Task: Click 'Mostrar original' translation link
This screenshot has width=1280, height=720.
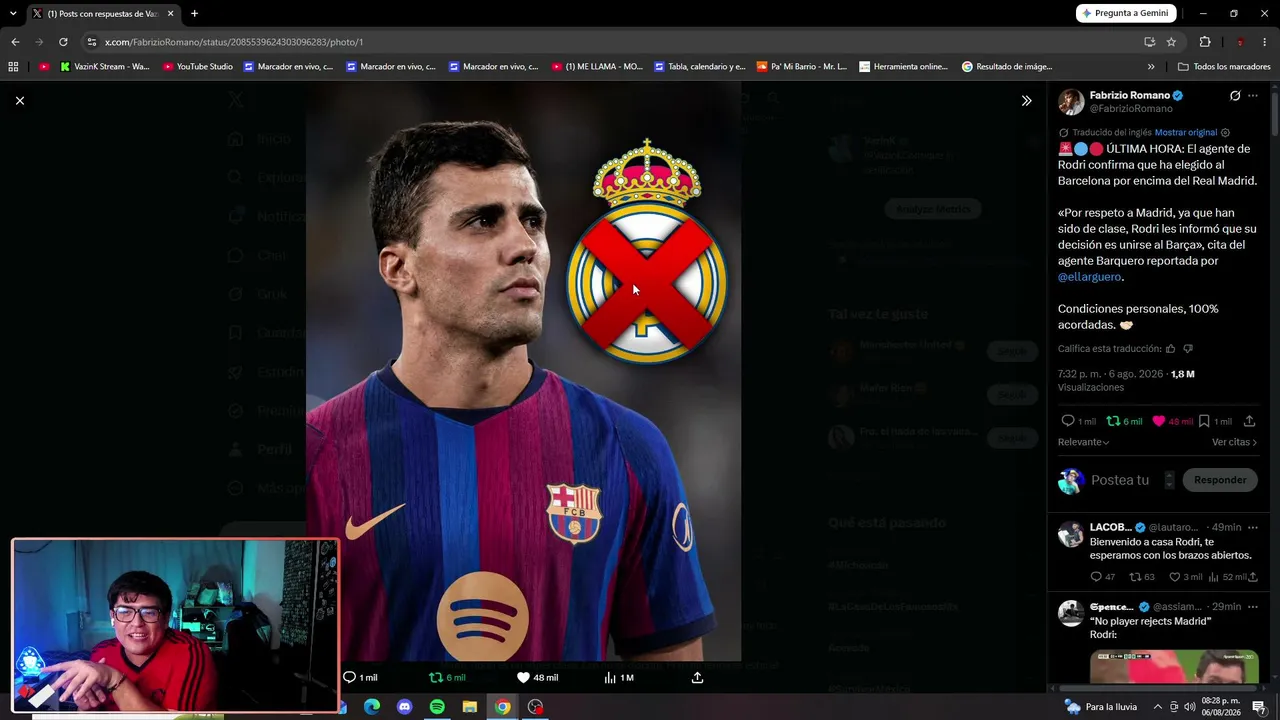Action: pos(1186,132)
